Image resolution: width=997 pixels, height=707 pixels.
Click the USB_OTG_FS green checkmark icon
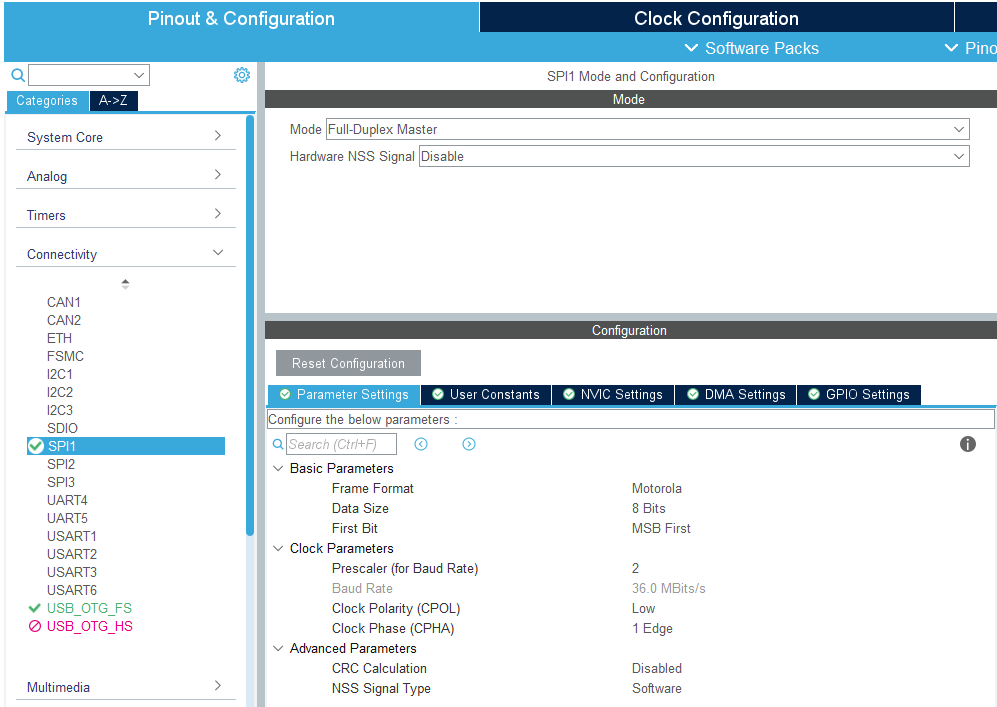click(x=34, y=608)
